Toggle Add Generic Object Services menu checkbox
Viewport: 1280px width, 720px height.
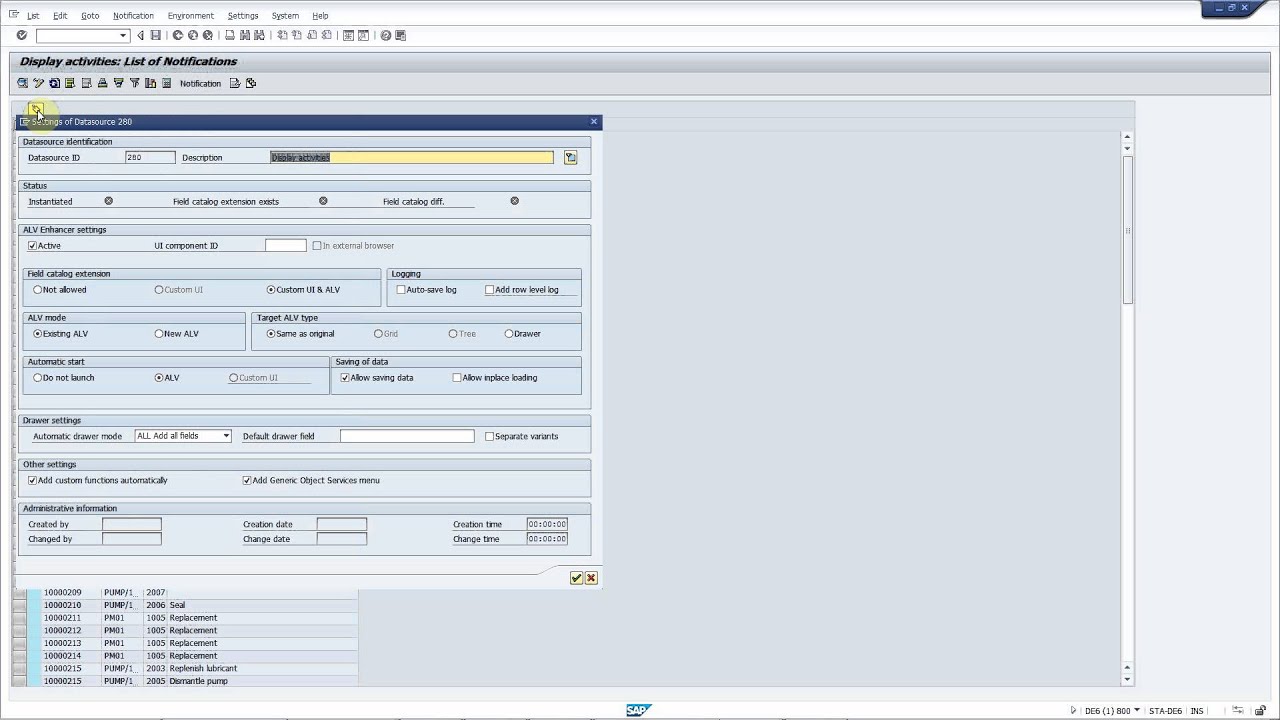(x=247, y=480)
